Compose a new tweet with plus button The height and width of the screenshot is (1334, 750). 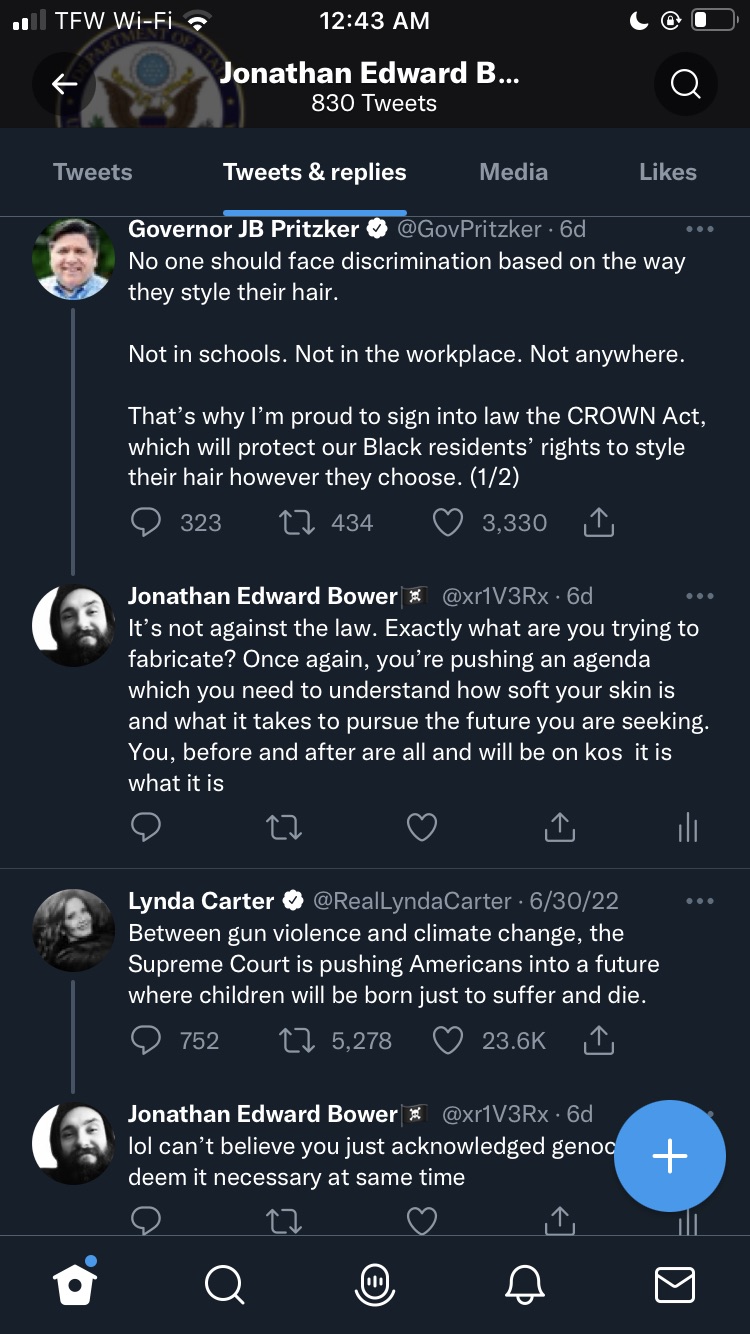(x=669, y=1156)
